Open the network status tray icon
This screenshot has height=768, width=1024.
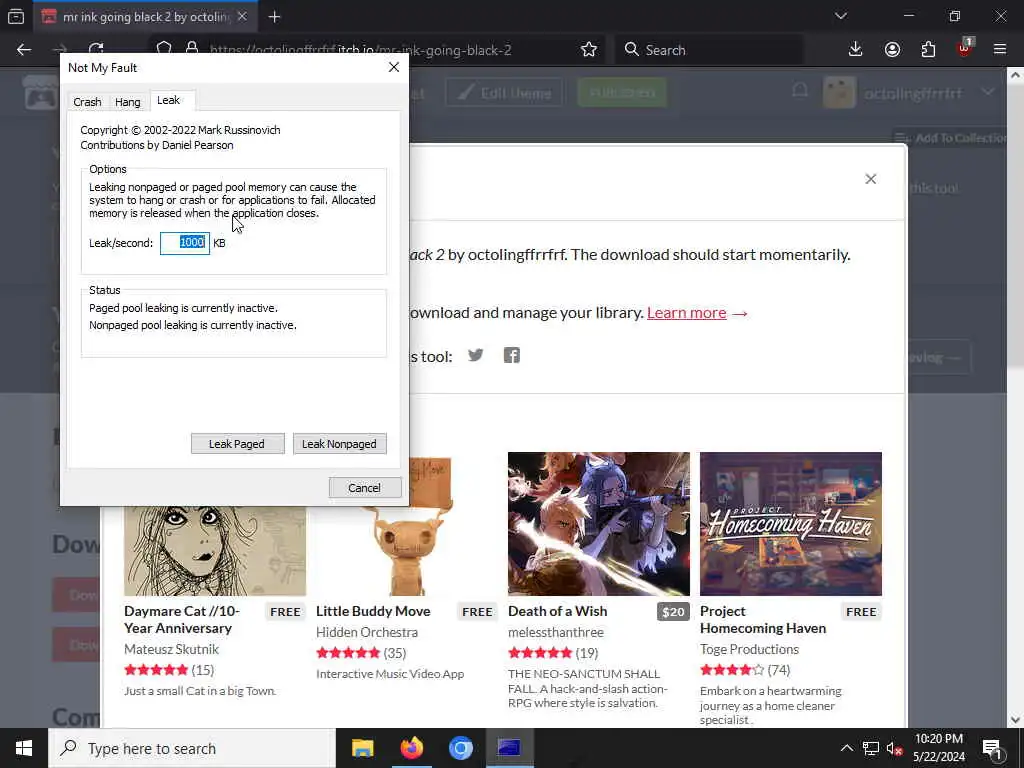pos(871,748)
